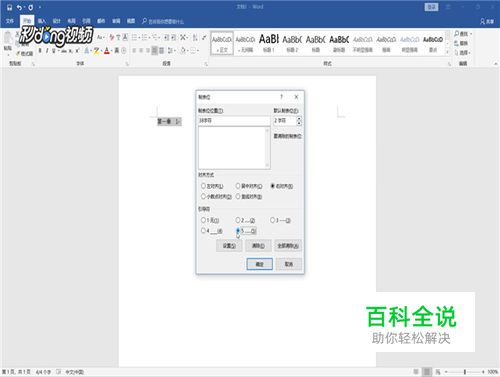Click the zoom slider in status bar
The image size is (500, 377).
click(465, 372)
